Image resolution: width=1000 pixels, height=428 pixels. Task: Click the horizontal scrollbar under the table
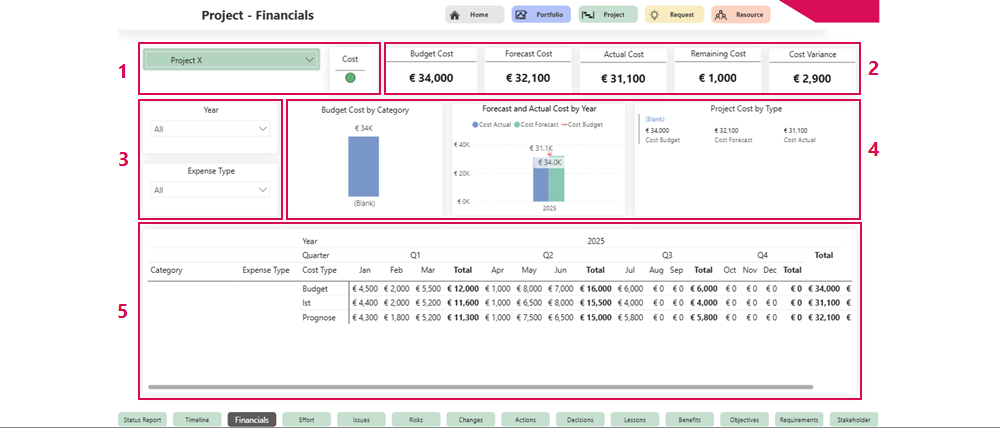pyautogui.click(x=480, y=387)
